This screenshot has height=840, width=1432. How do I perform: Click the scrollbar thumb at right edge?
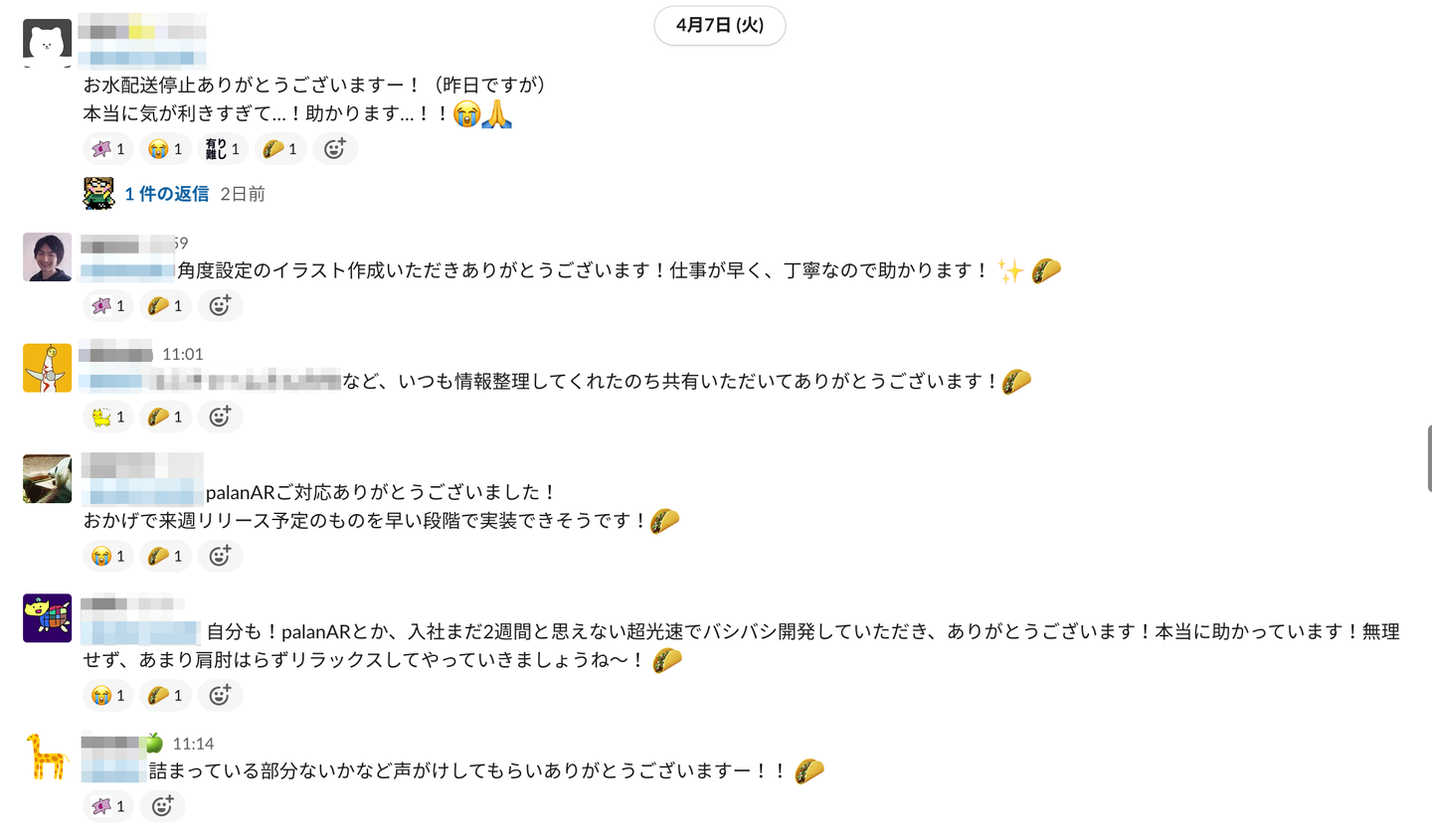tap(1429, 458)
